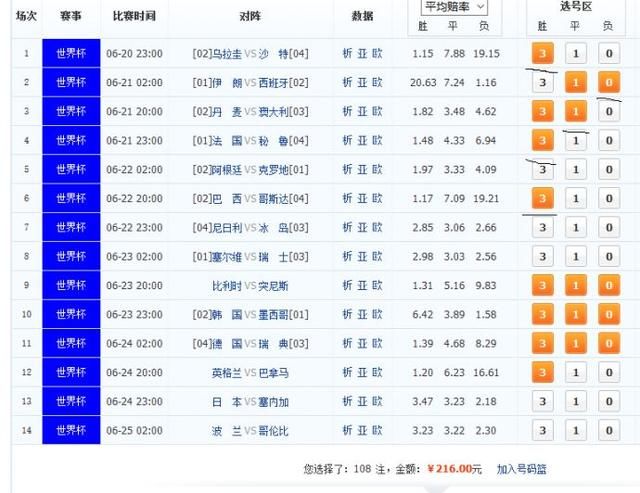
Task: Toggle loss (0) for match 2 伊朗 vs 西班牙
Action: [x=608, y=83]
